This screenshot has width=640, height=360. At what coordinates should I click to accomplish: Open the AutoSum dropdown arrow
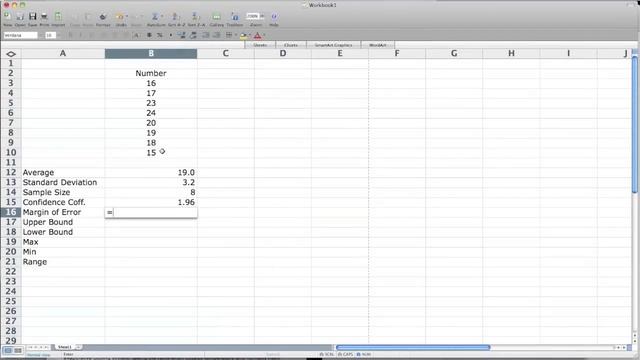tap(162, 16)
